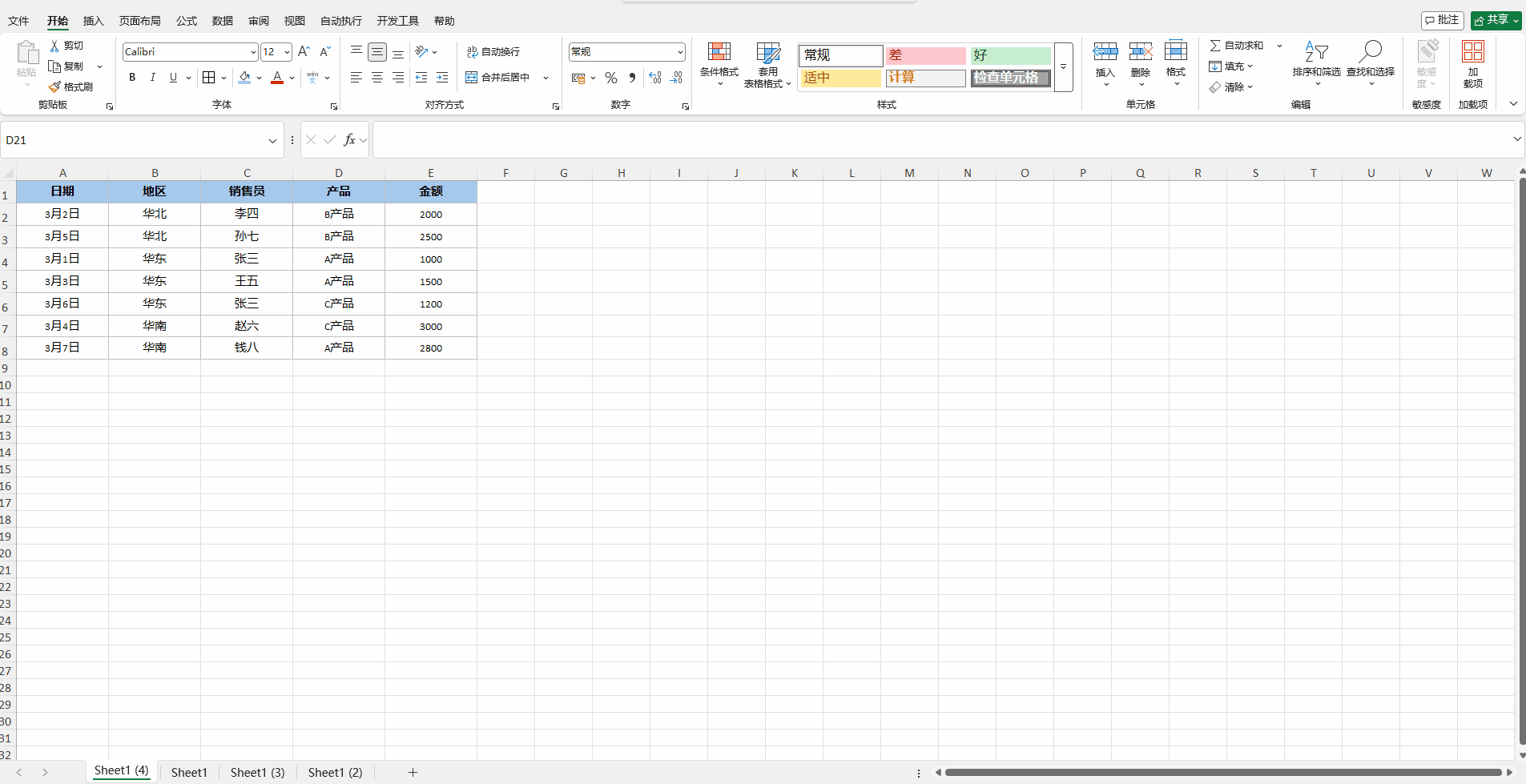The height and width of the screenshot is (784, 1526).
Task: Click the decrease decimal places icon
Action: click(676, 78)
